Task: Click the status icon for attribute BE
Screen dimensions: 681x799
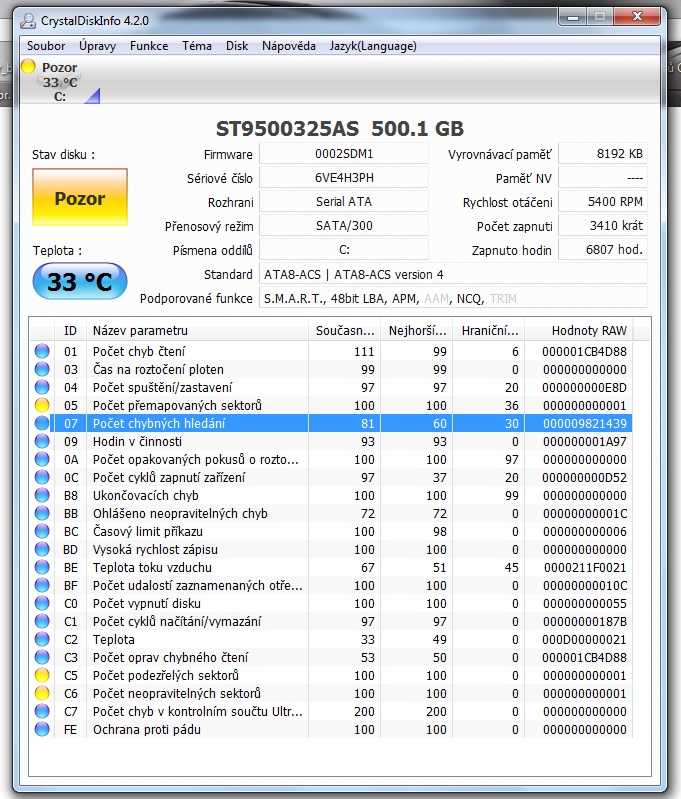Action: pyautogui.click(x=42, y=567)
